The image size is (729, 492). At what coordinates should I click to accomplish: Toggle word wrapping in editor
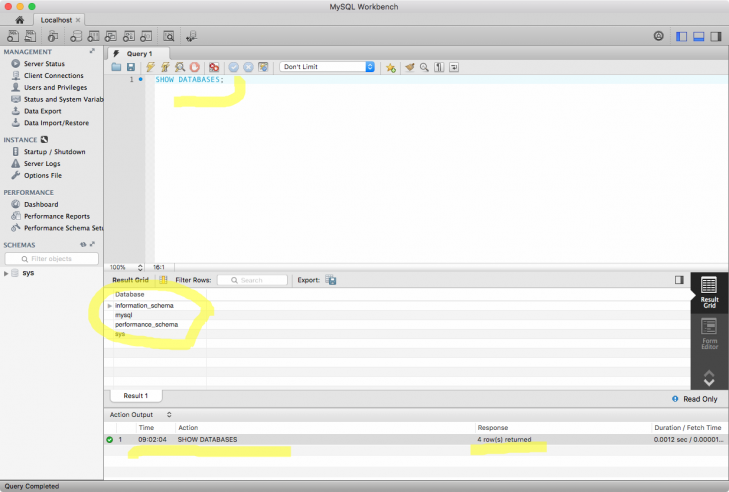tap(454, 67)
